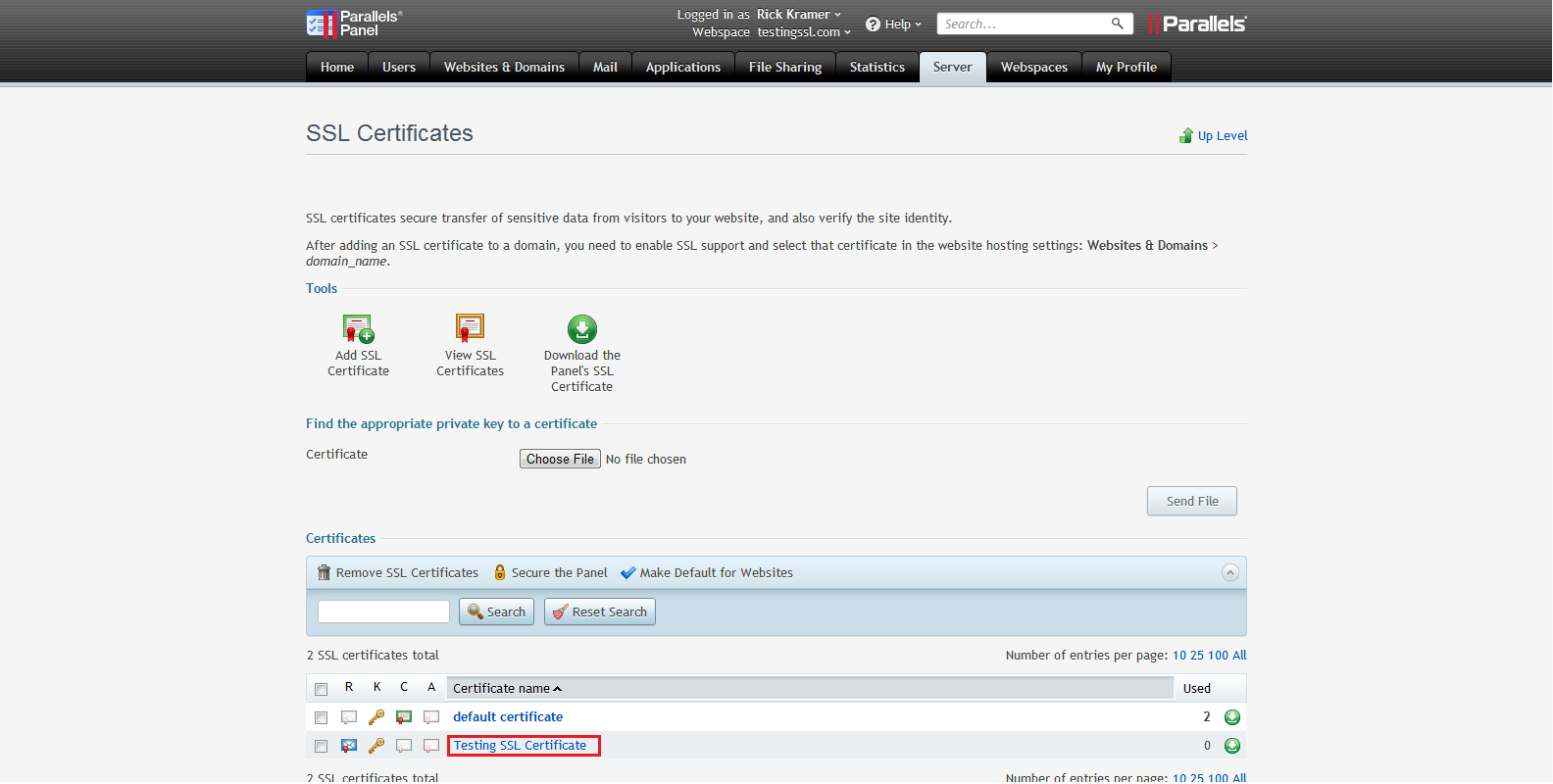Click the Remove SSL Certificates trash icon
The image size is (1553, 784).
[x=324, y=572]
